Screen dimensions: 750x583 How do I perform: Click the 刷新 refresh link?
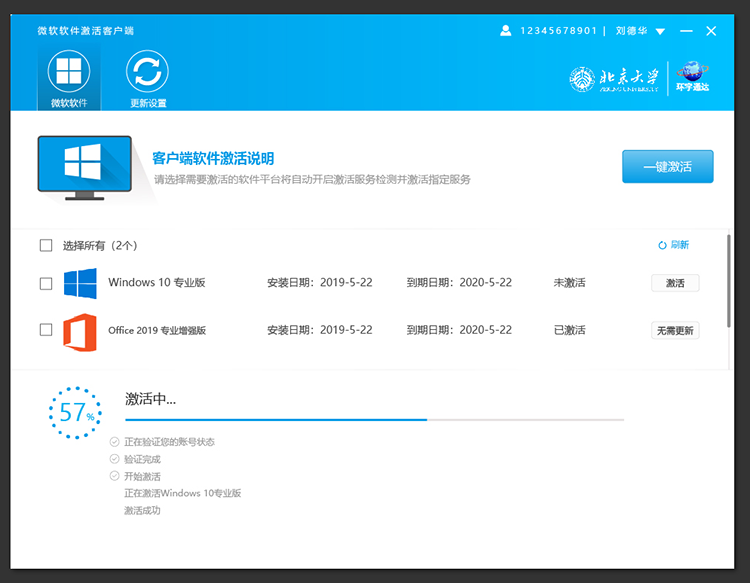(x=673, y=245)
